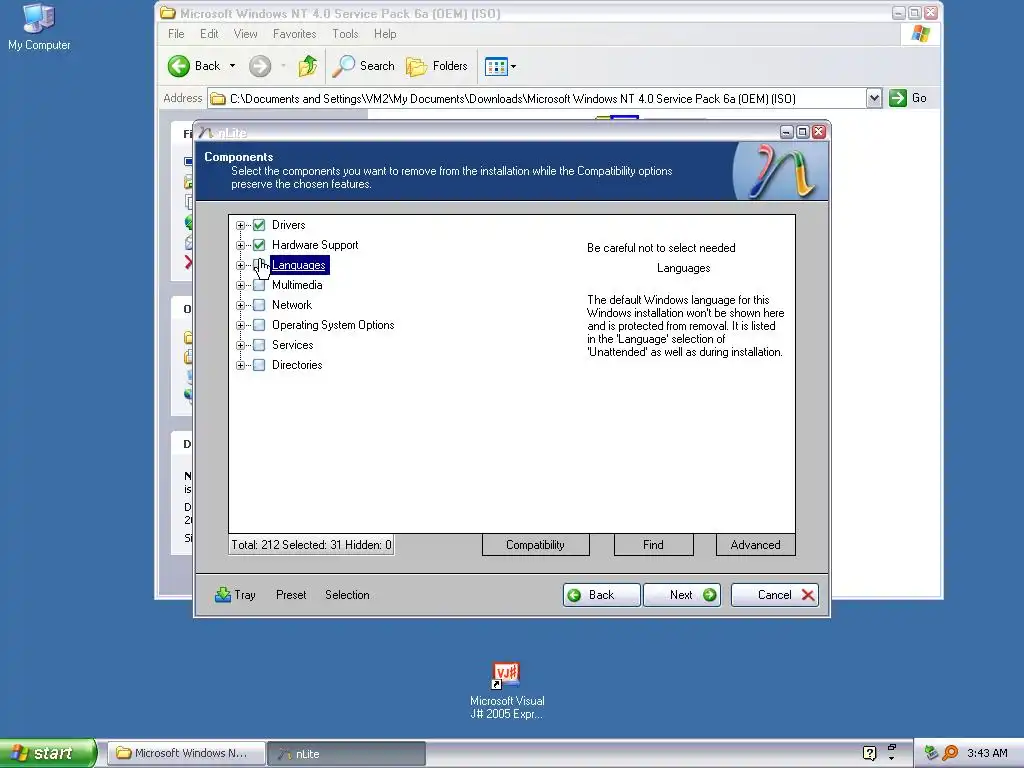
Task: Go back in the nLite wizard
Action: point(601,595)
